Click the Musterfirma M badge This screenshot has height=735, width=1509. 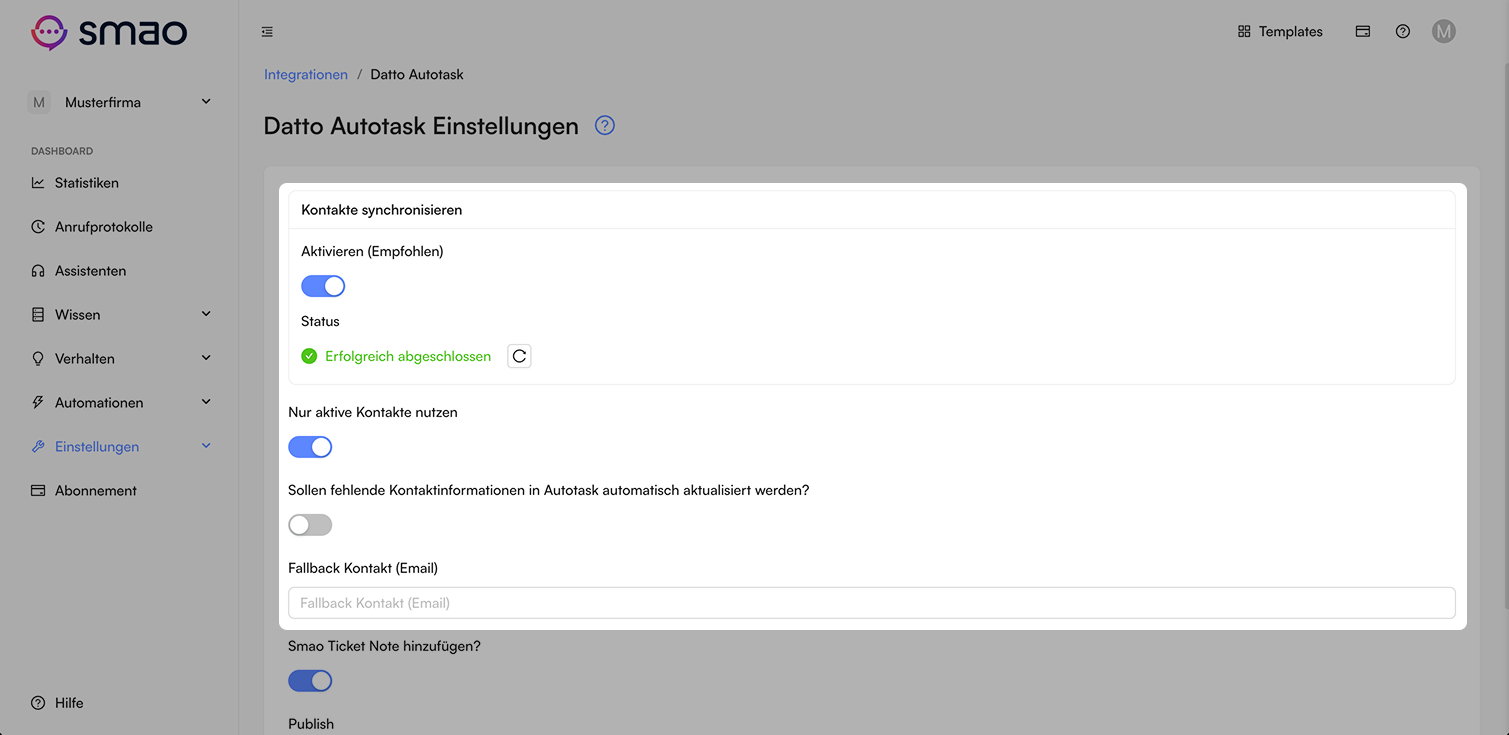point(39,102)
